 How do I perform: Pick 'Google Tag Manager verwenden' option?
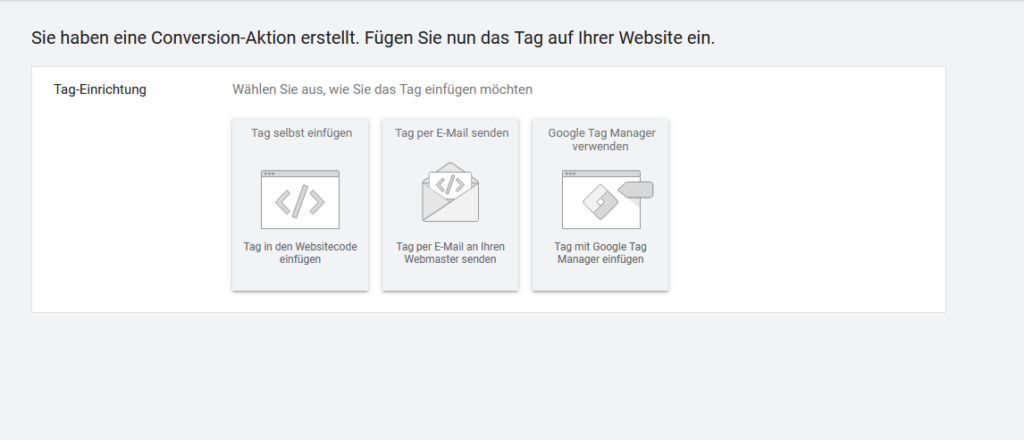click(x=600, y=139)
